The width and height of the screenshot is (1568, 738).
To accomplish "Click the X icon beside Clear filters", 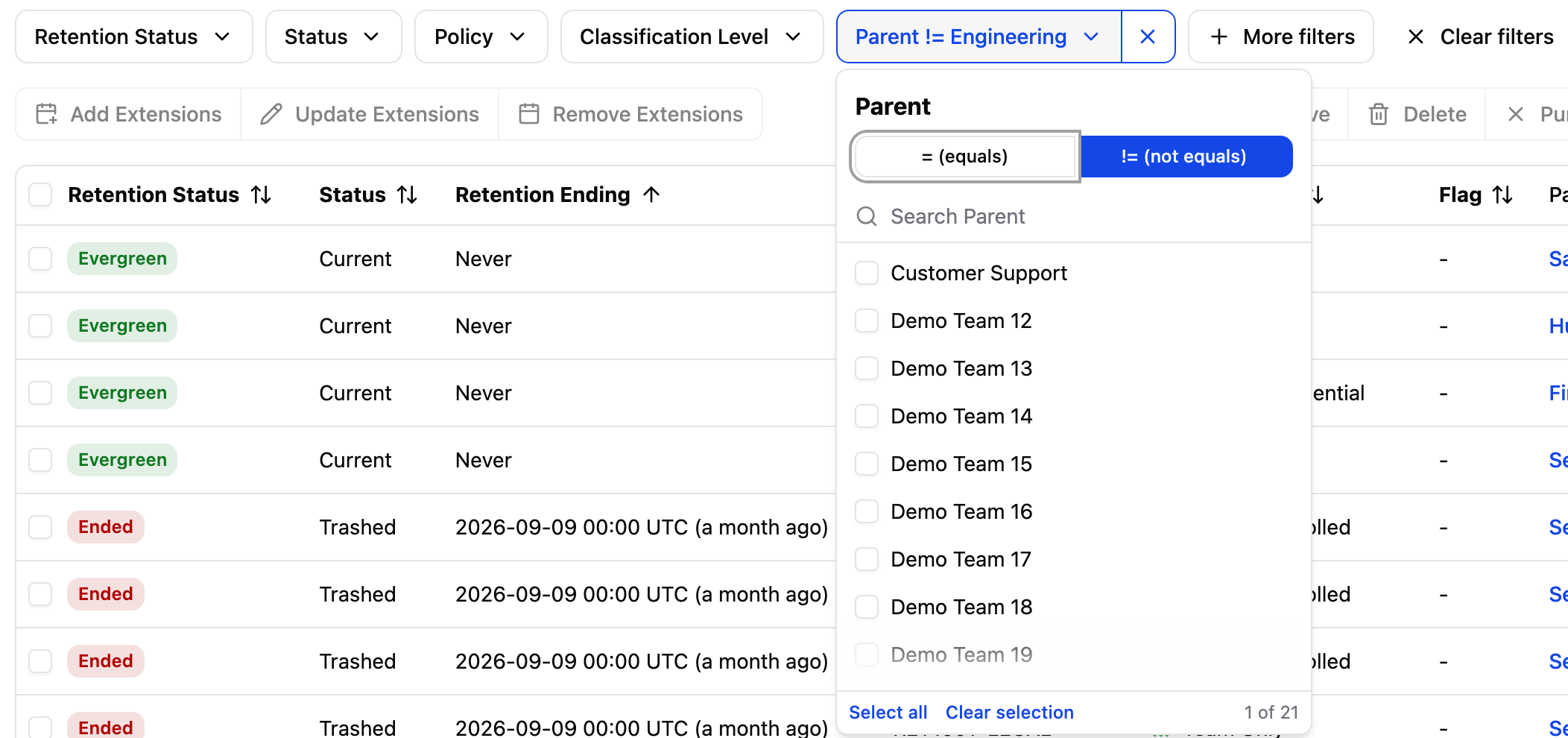I will (x=1416, y=37).
